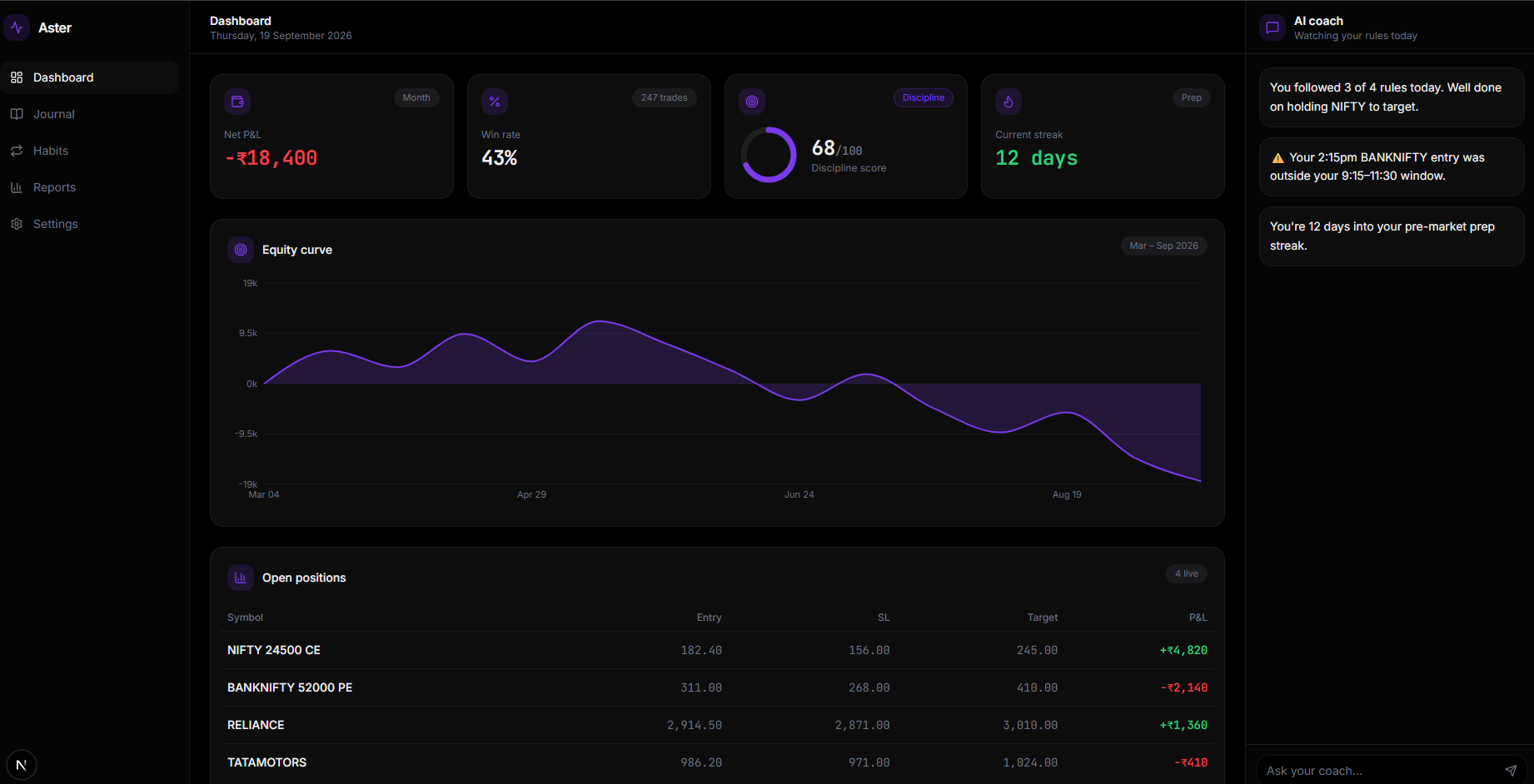Click the Reports bar-chart icon
This screenshot has height=784, width=1534.
pyautogui.click(x=17, y=187)
